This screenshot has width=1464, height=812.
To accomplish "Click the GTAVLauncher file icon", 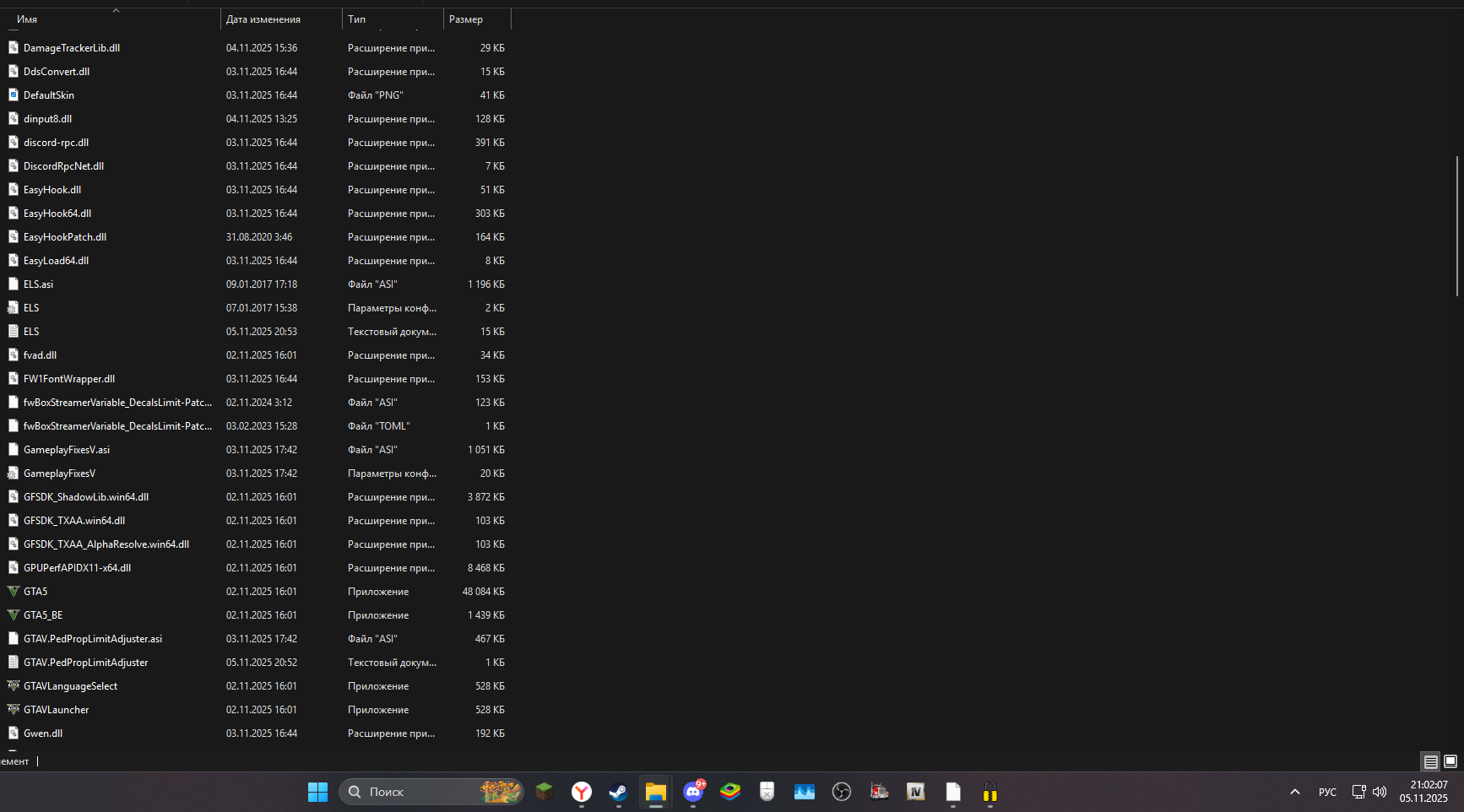I will [14, 710].
